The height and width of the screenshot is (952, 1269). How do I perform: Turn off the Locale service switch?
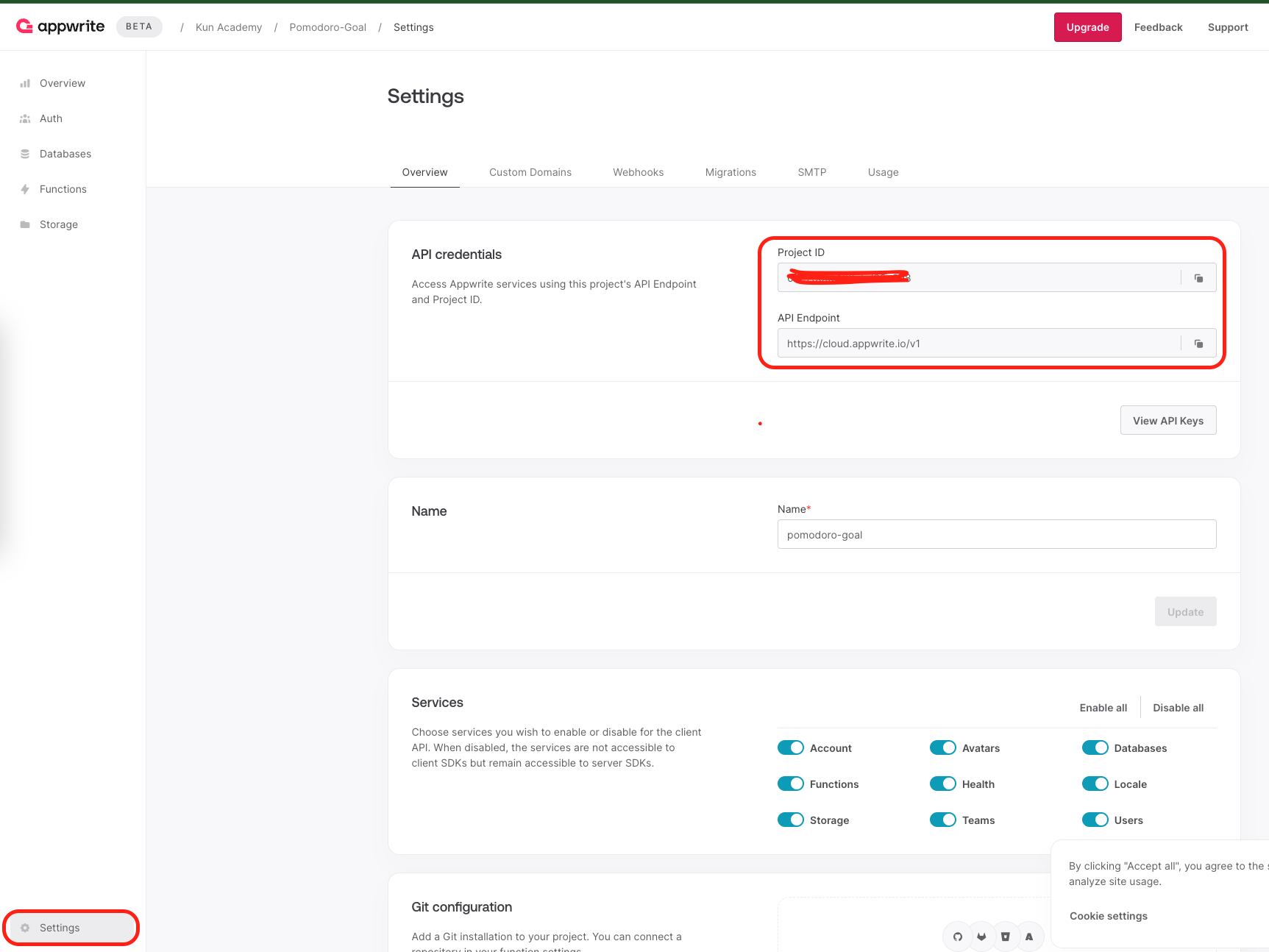click(1095, 784)
